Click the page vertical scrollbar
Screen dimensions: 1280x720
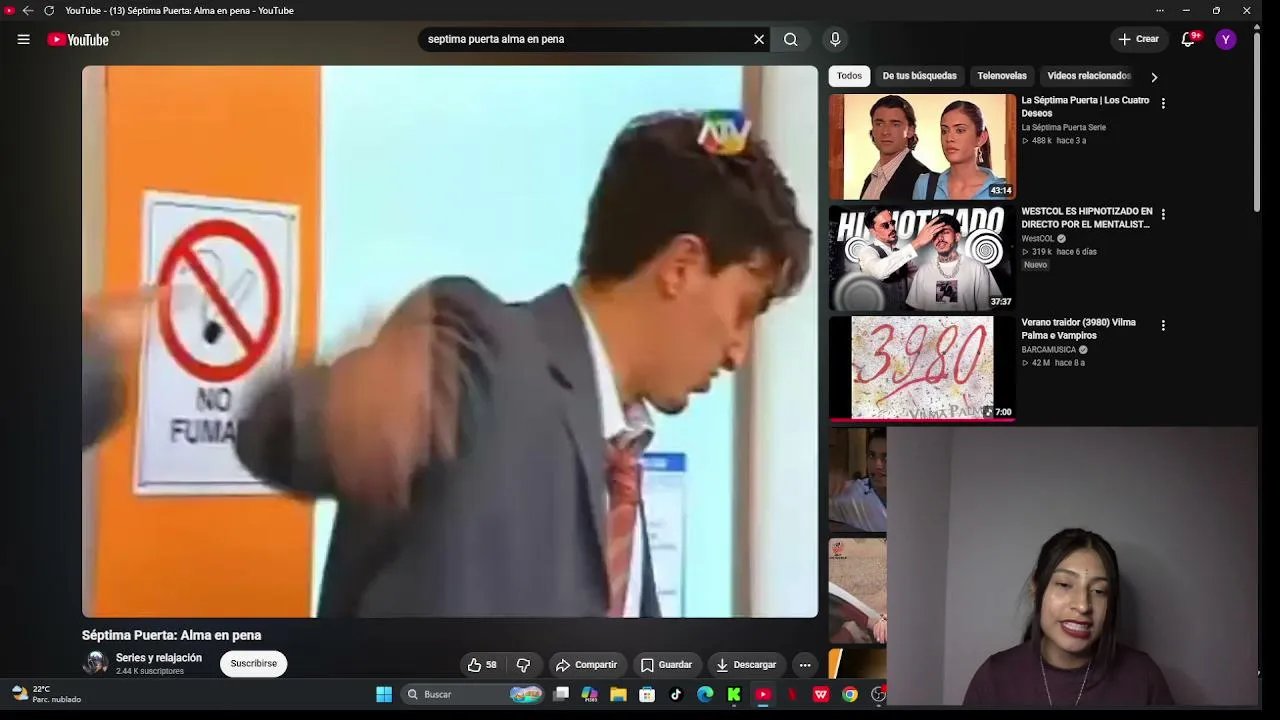[1257, 120]
